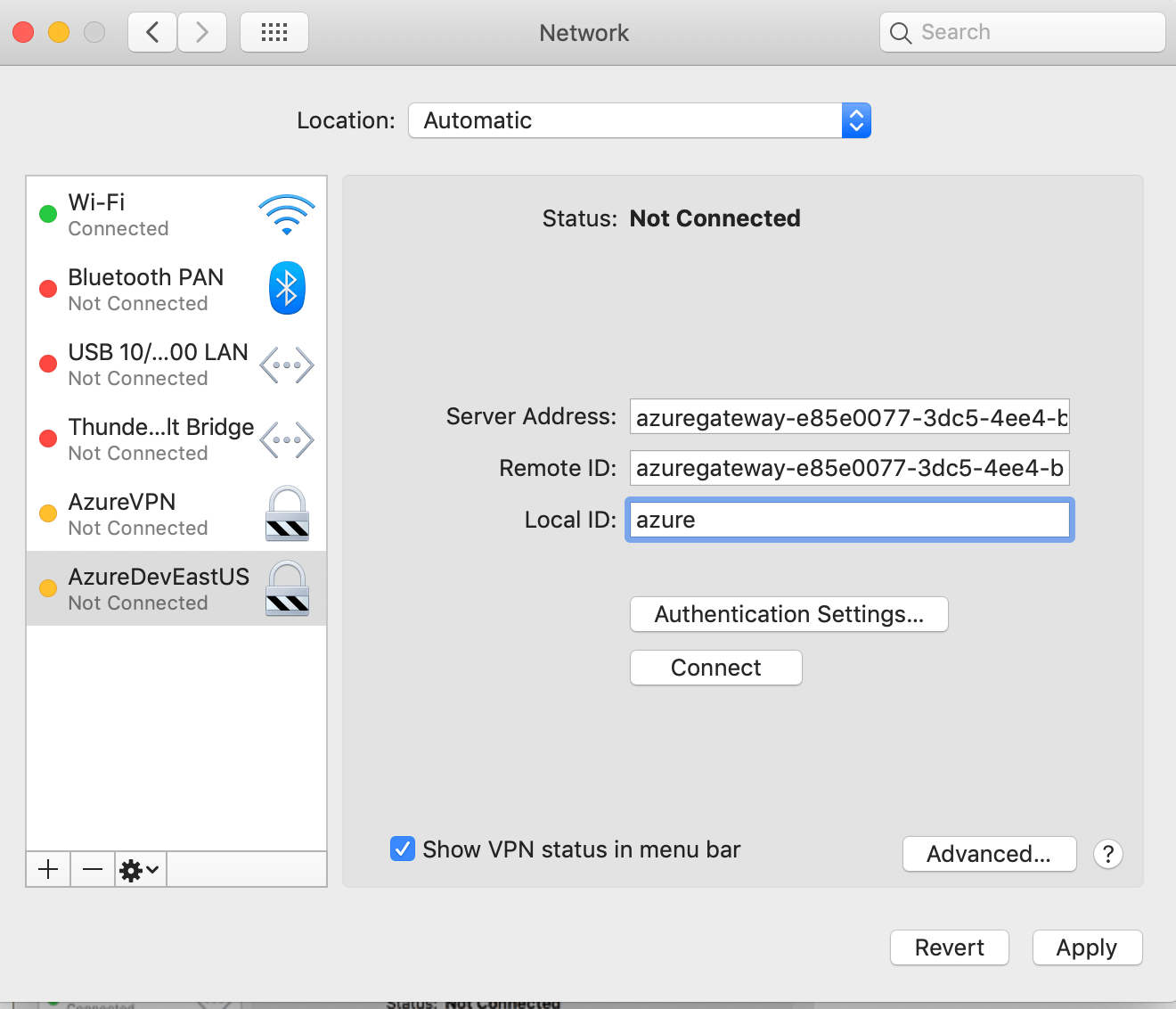Click the USB 10/100 LAN ethernet icon

pos(287,365)
